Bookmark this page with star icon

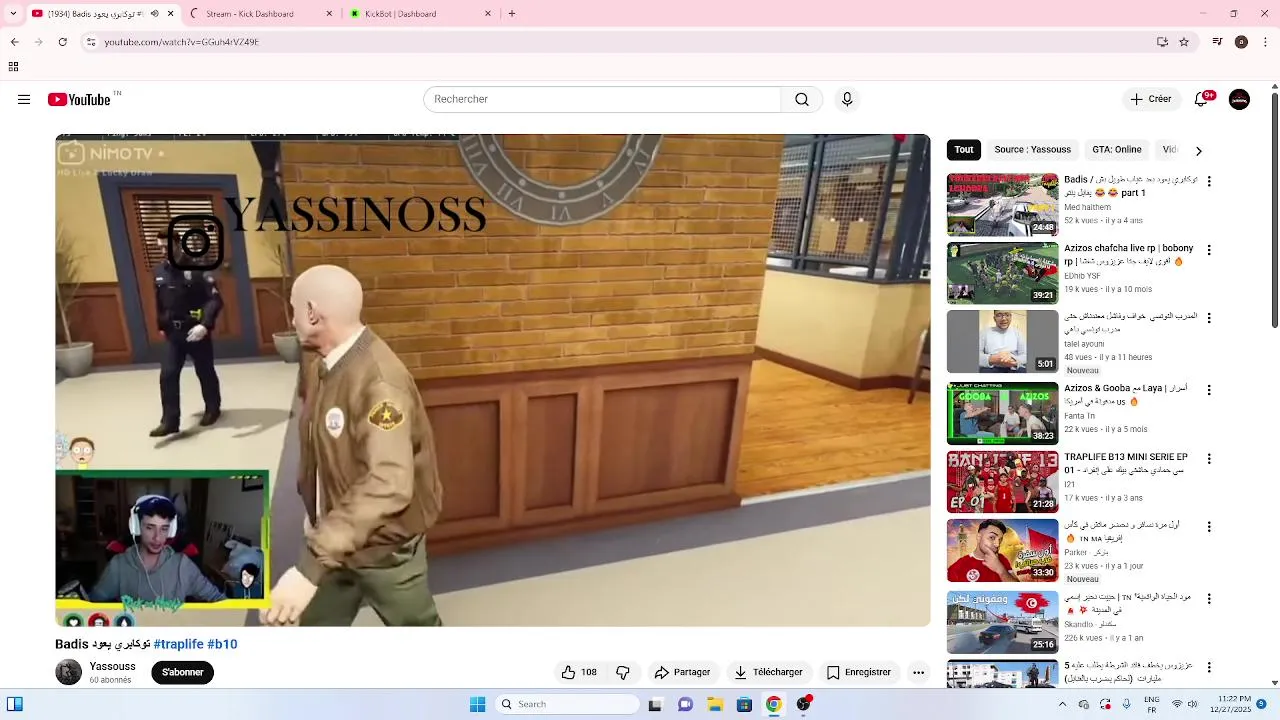click(x=1184, y=42)
